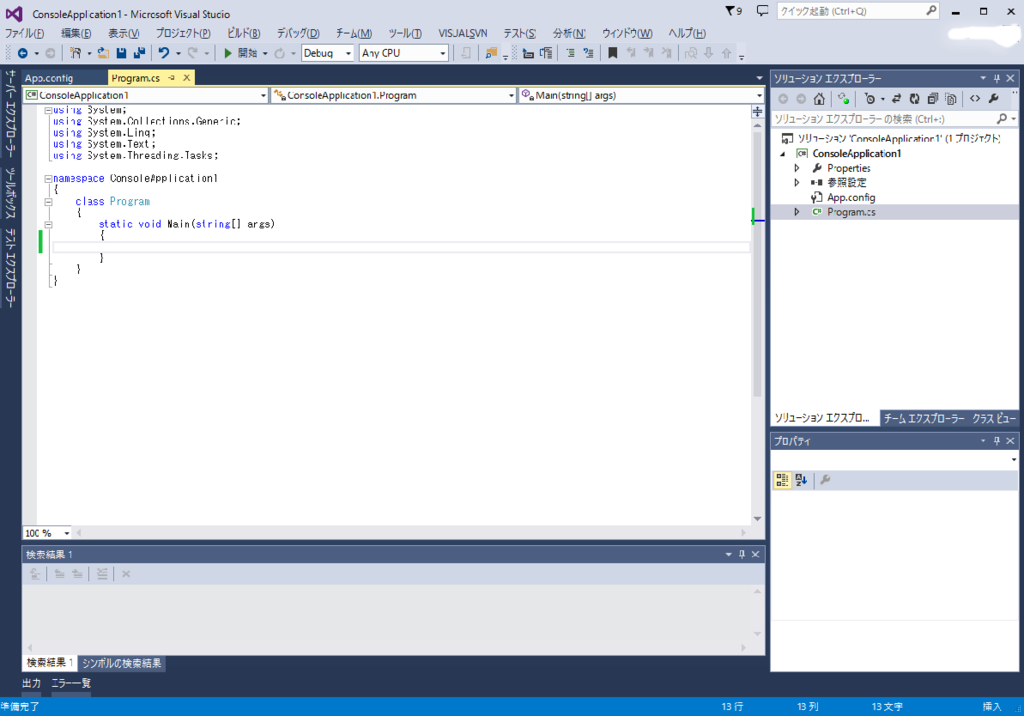Image resolution: width=1024 pixels, height=716 pixels.
Task: Switch to クラス ビュー tab
Action: tap(994, 418)
